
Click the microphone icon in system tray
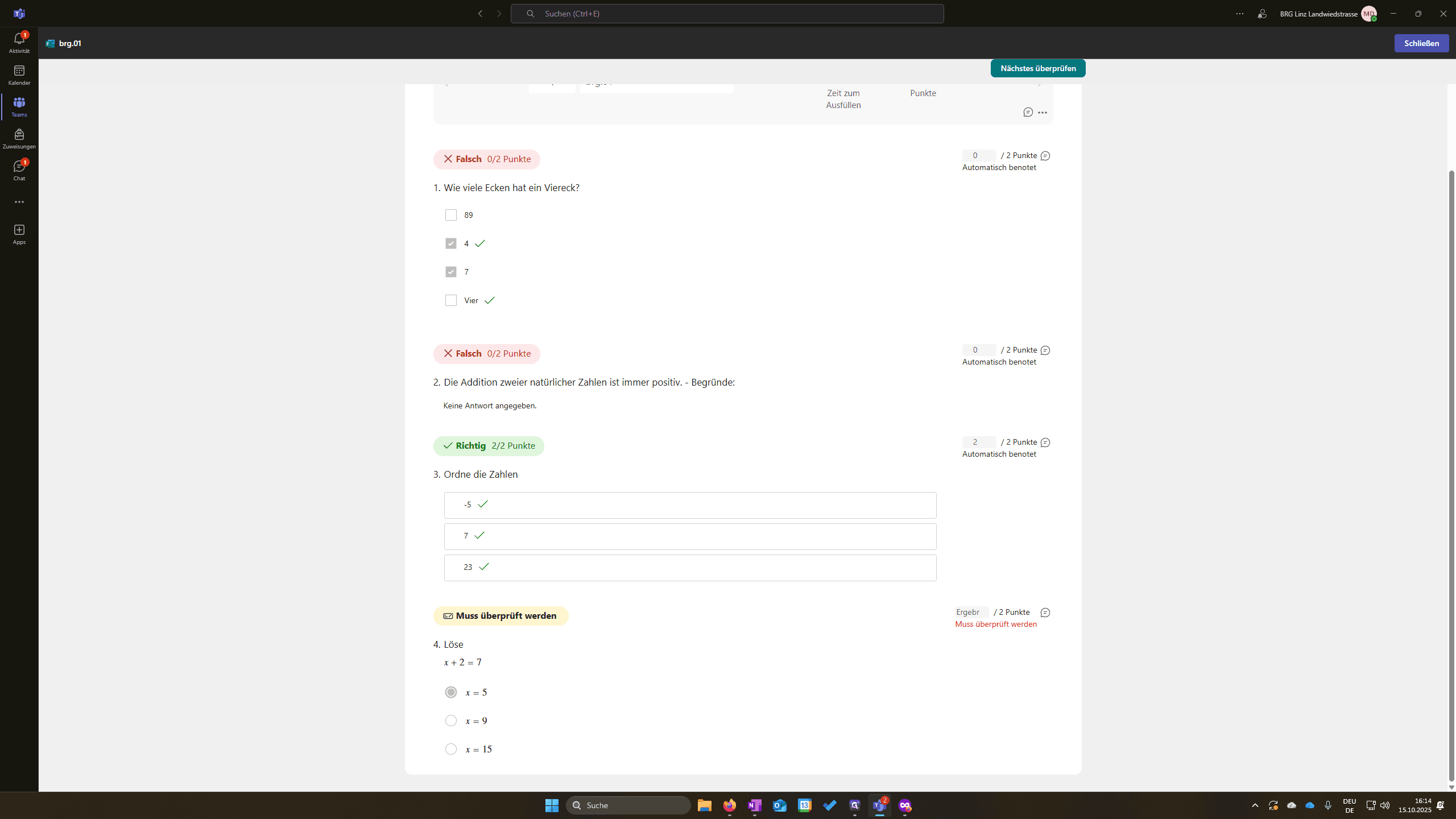click(x=1328, y=805)
